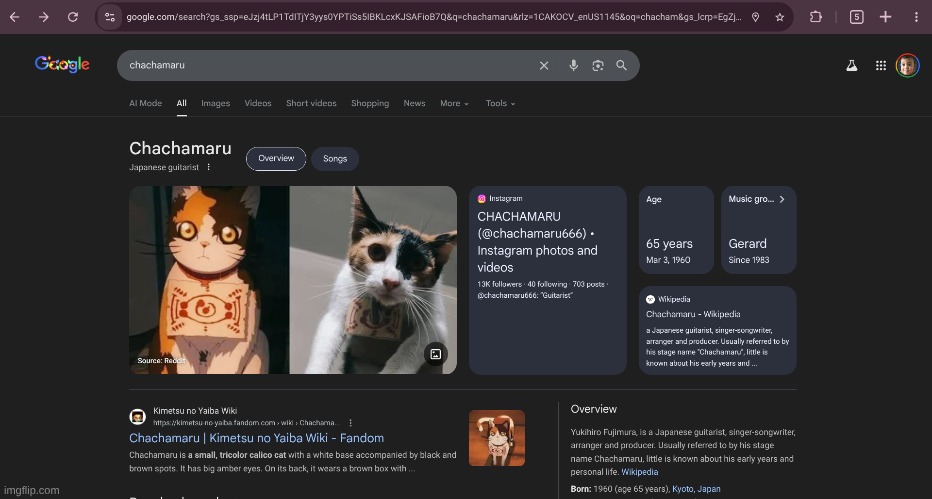Image resolution: width=932 pixels, height=499 pixels.
Task: Open the browser extensions puzzle icon
Action: 816,17
